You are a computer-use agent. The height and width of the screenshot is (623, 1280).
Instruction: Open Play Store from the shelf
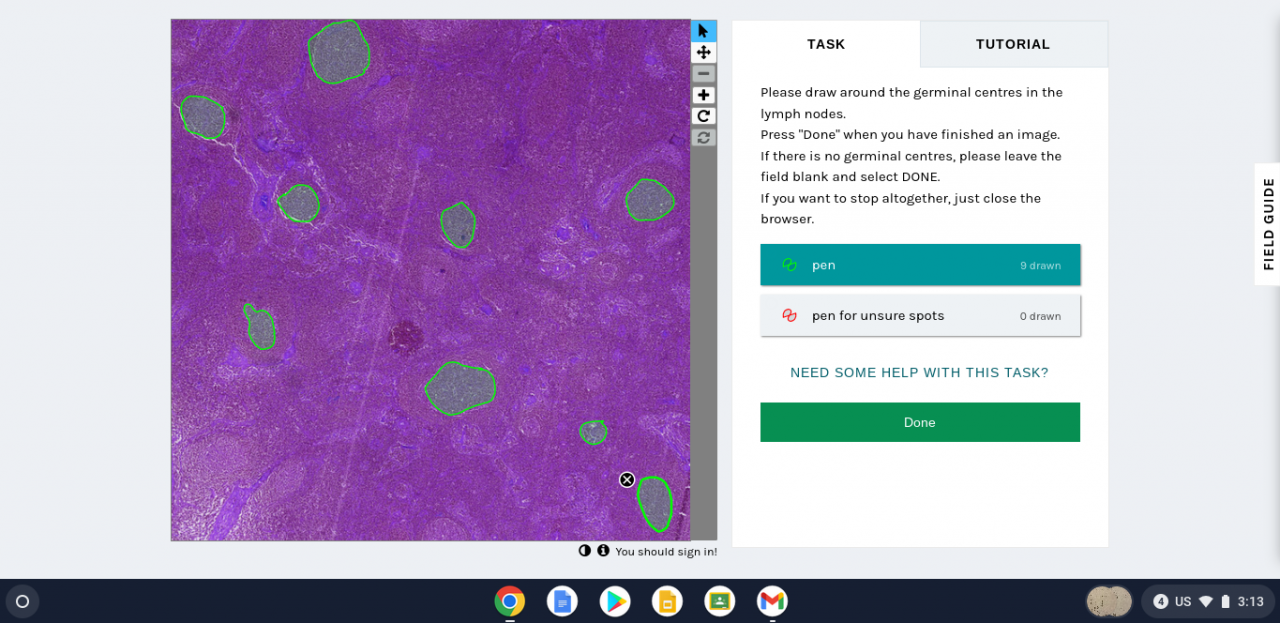click(615, 601)
